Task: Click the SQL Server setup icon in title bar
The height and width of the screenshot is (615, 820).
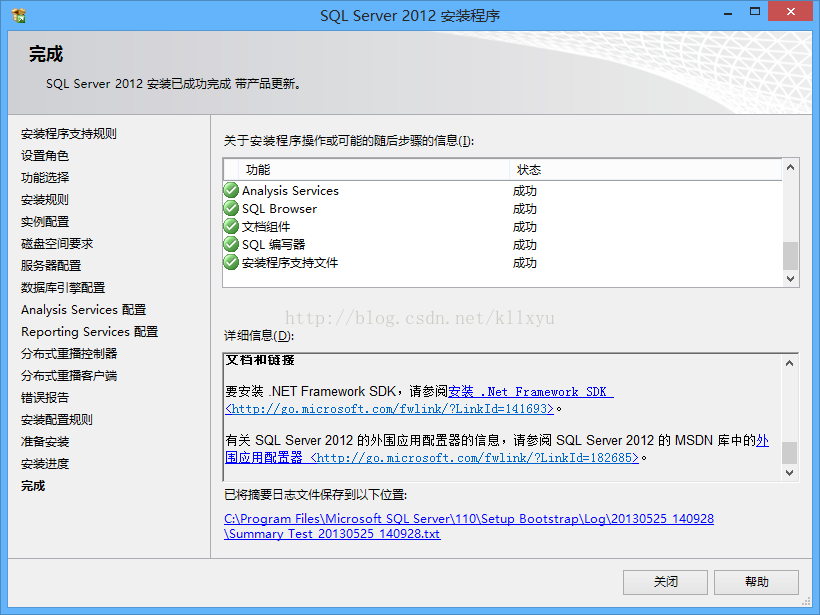Action: click(18, 15)
